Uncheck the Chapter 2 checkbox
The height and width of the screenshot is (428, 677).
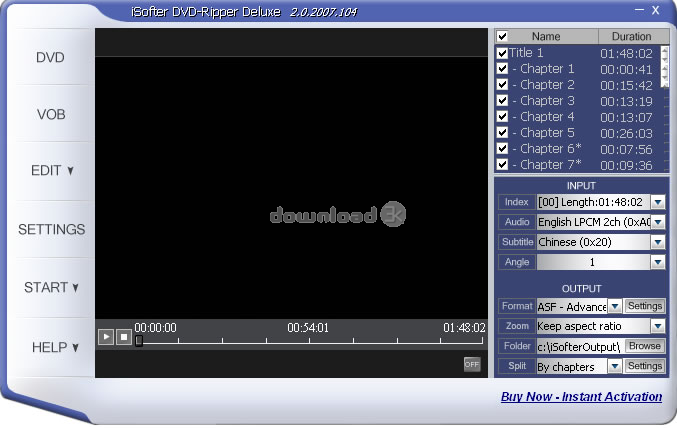coord(502,85)
